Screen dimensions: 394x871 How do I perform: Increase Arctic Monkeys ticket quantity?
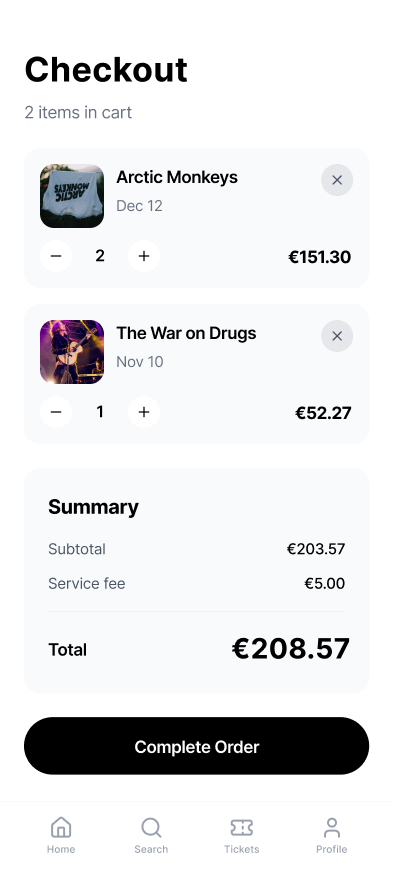(x=144, y=256)
